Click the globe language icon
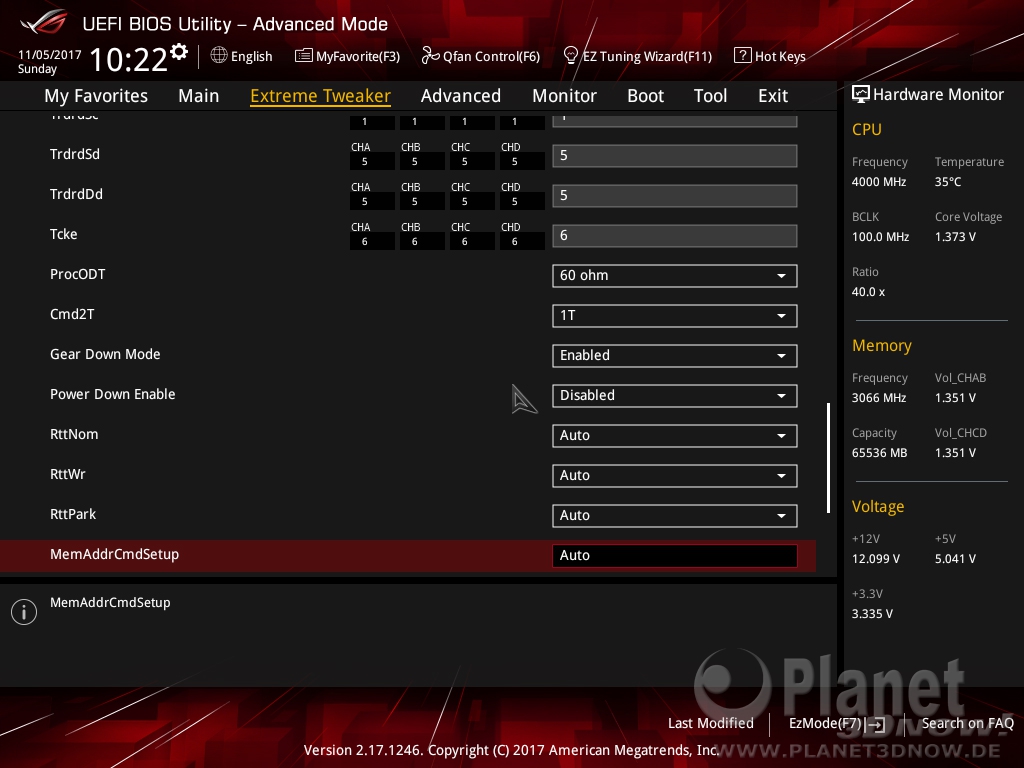The width and height of the screenshot is (1024, 768). 219,55
